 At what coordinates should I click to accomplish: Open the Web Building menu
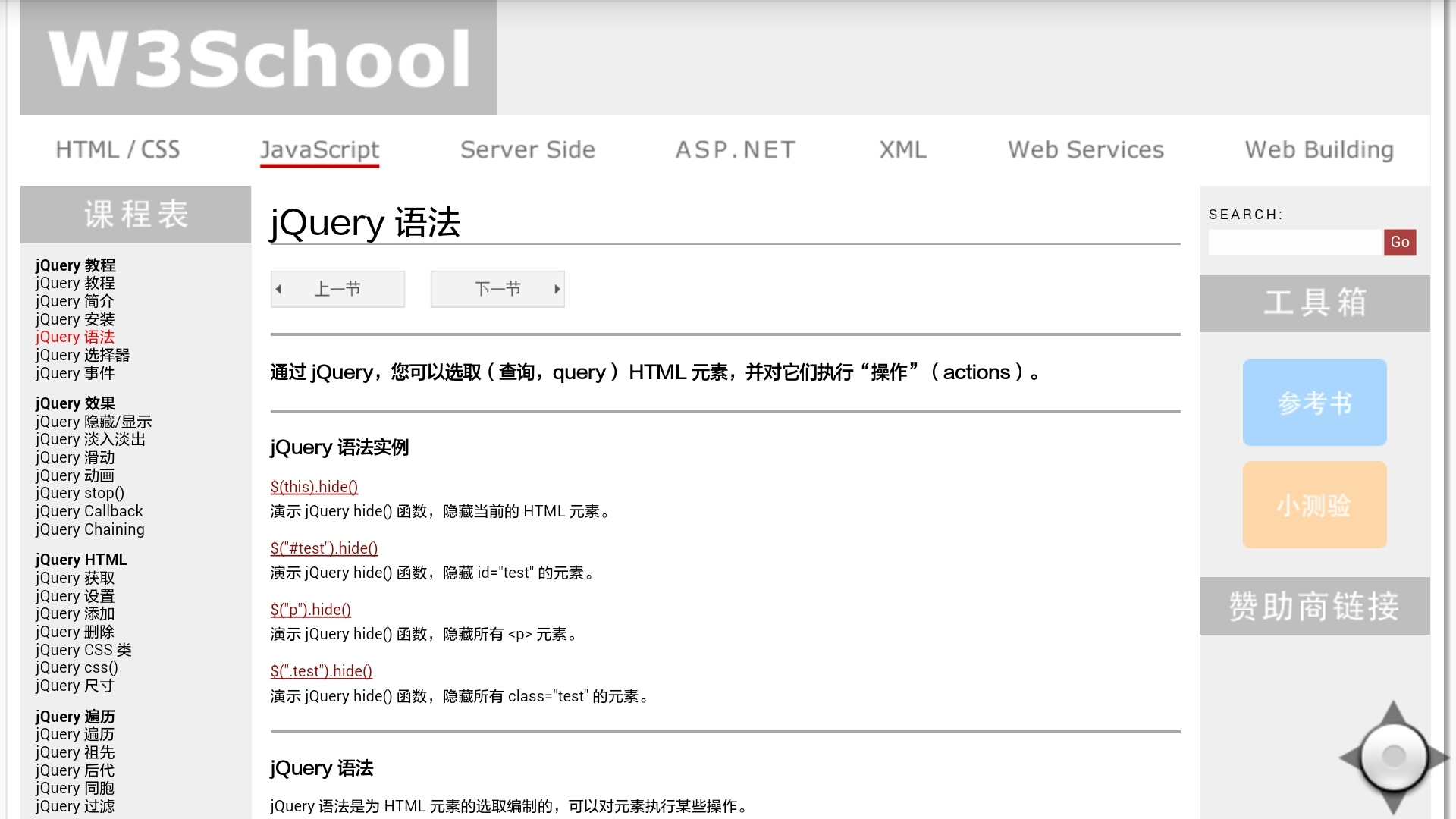tap(1319, 149)
